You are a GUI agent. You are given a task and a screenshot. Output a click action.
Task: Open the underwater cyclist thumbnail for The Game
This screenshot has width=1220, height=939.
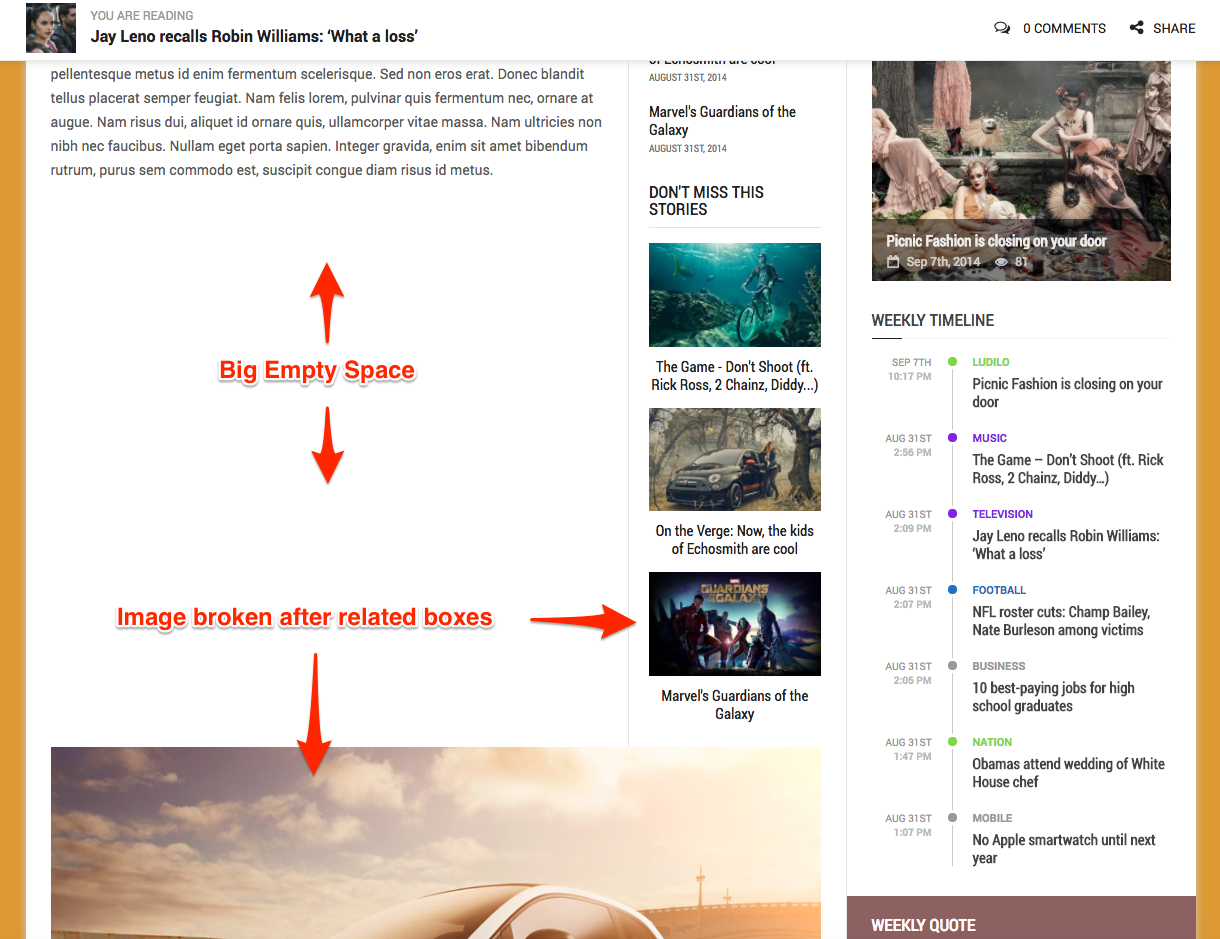pos(735,295)
